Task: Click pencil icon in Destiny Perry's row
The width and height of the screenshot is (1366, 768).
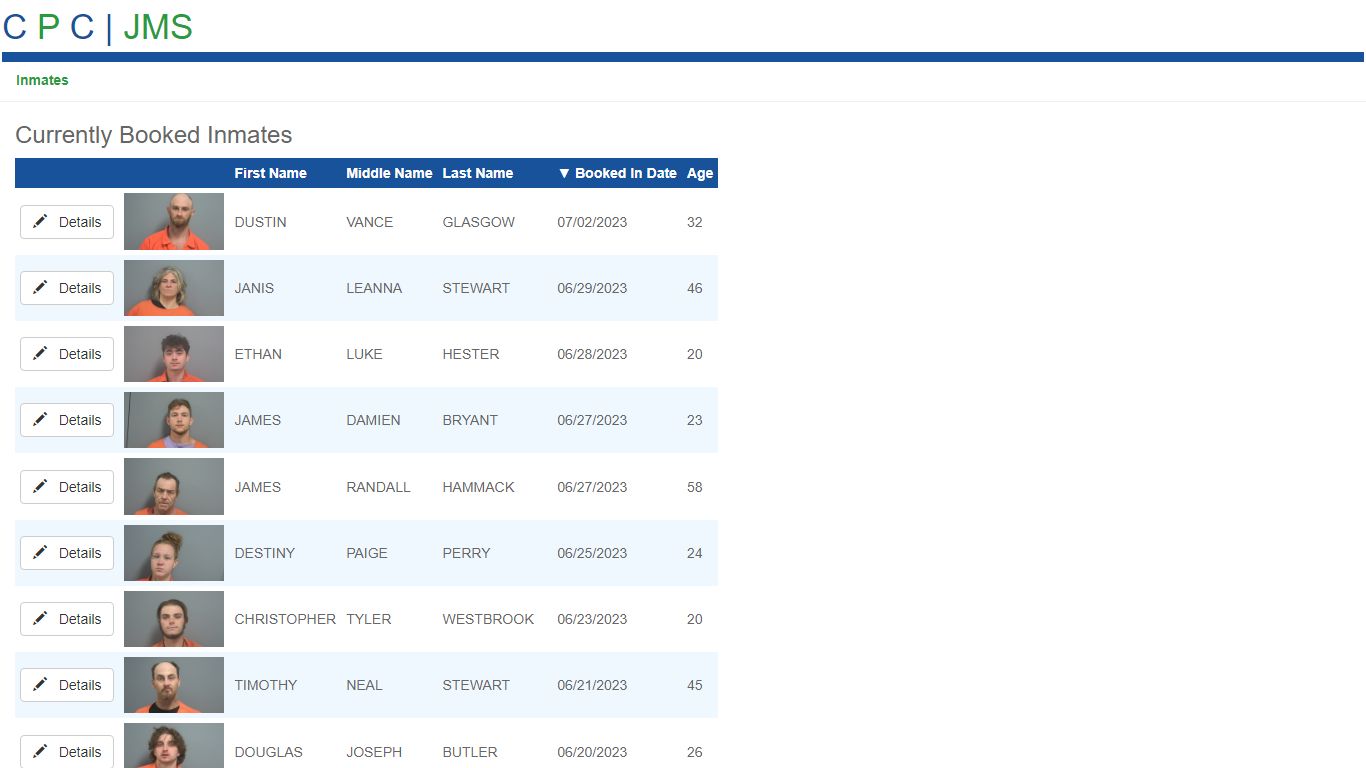Action: coord(40,553)
